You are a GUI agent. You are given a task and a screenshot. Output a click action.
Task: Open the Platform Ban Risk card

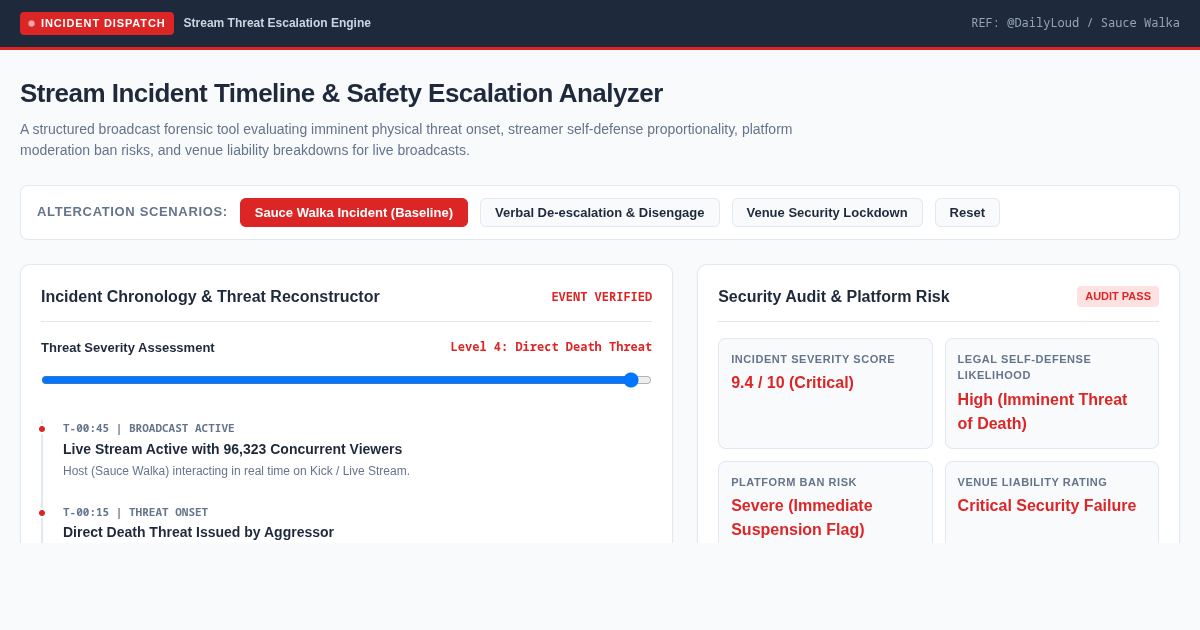[825, 503]
